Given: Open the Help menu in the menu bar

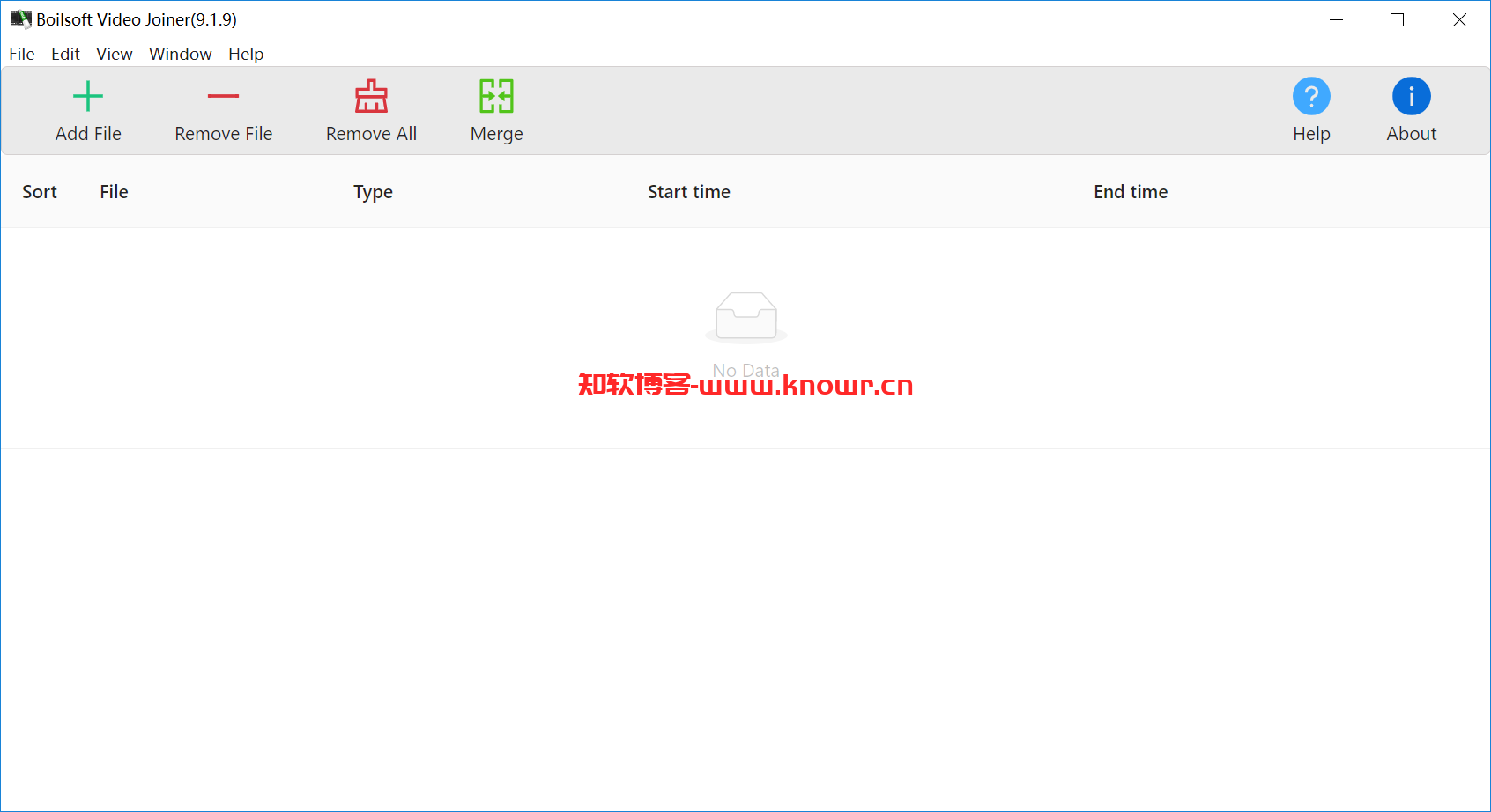Looking at the screenshot, I should (246, 54).
